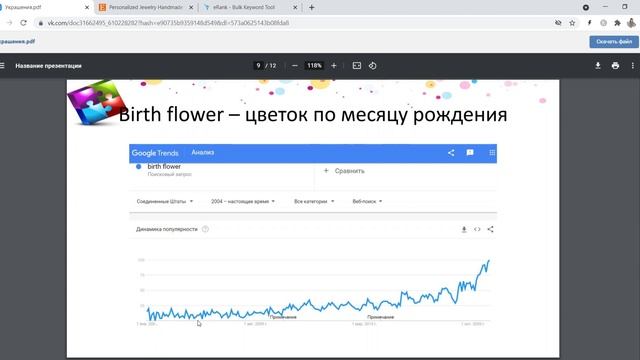This screenshot has width=640, height=360.
Task: Click the chart share icon
Action: tap(490, 229)
